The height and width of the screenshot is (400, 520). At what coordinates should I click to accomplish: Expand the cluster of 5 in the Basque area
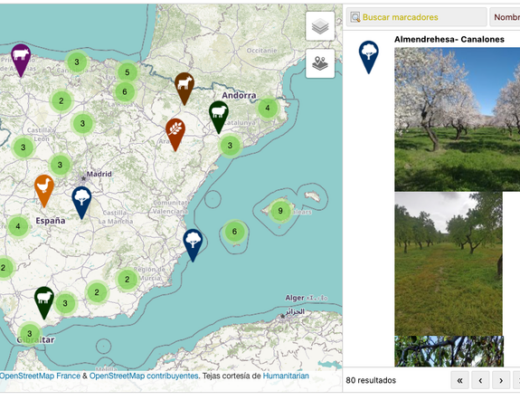click(127, 72)
